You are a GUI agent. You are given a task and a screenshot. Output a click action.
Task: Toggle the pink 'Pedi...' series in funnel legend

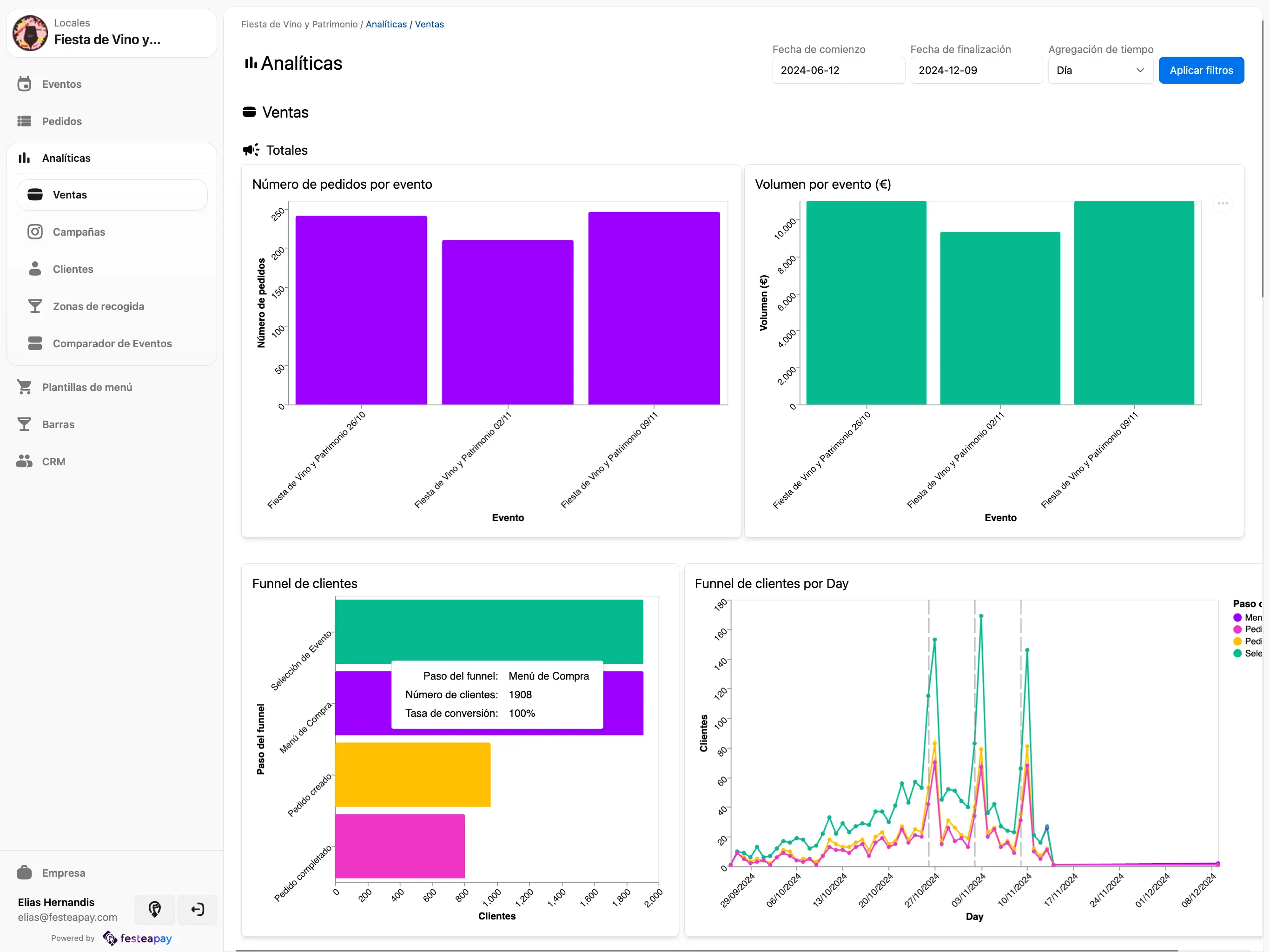[x=1238, y=629]
